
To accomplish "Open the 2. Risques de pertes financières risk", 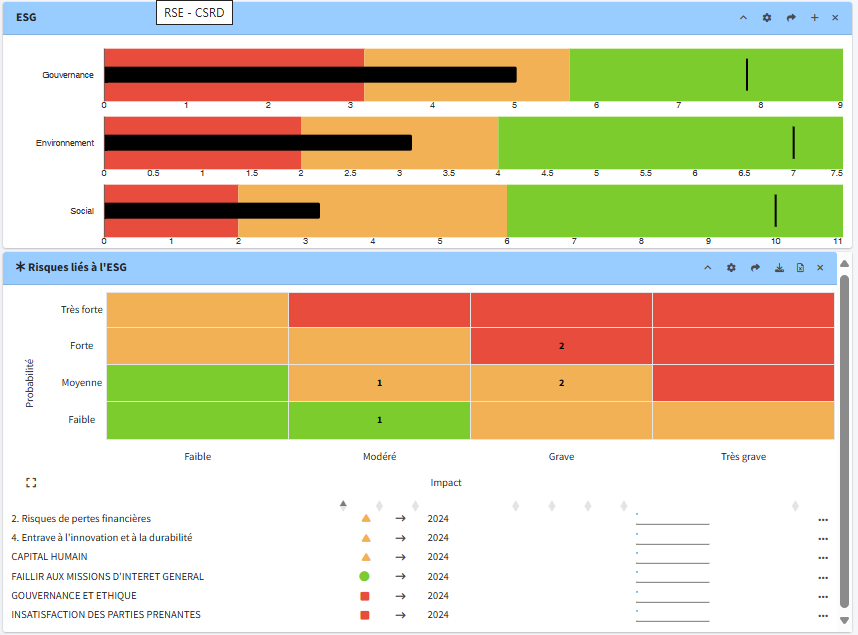I will (81, 519).
